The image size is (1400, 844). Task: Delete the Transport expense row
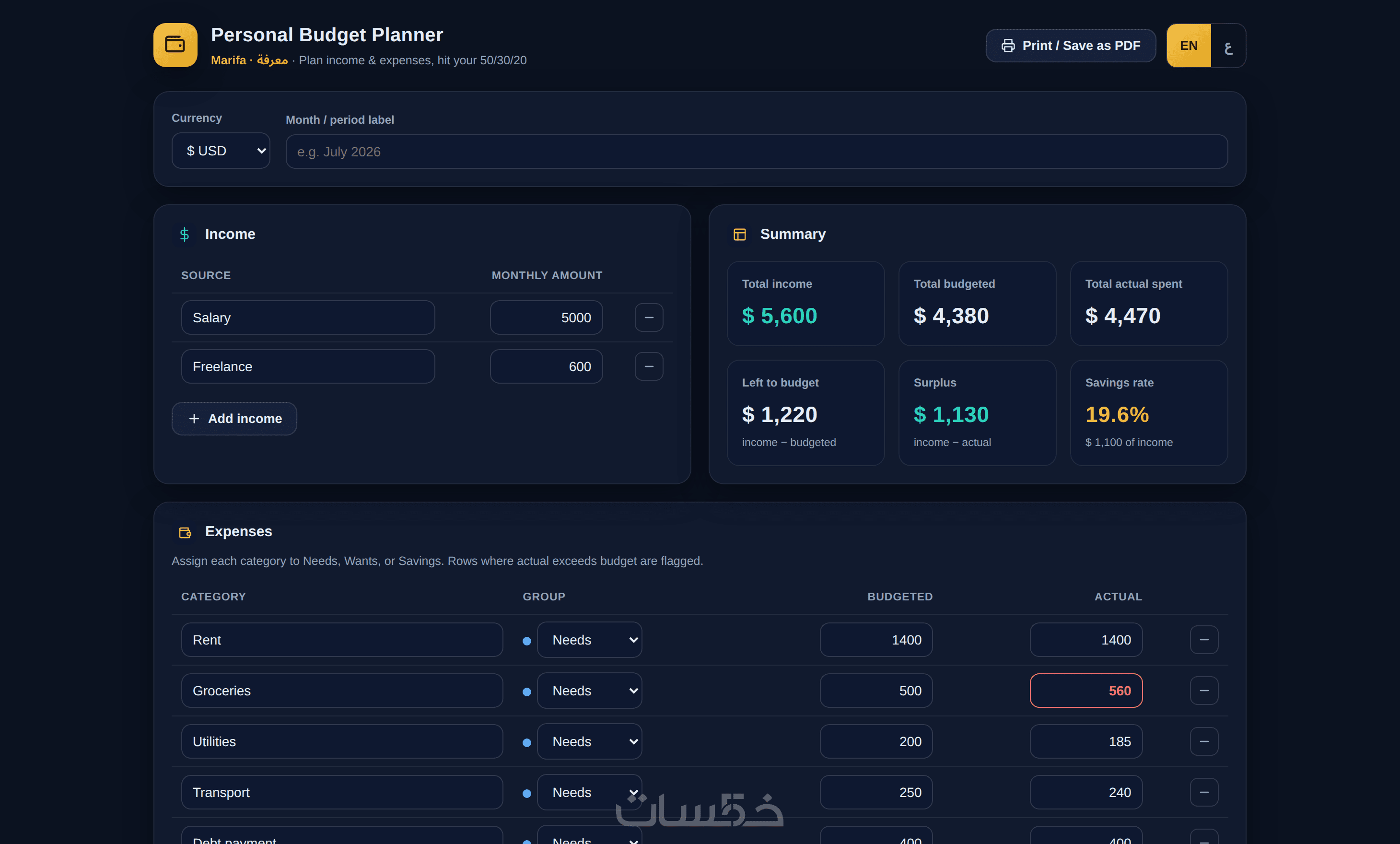coord(1204,792)
